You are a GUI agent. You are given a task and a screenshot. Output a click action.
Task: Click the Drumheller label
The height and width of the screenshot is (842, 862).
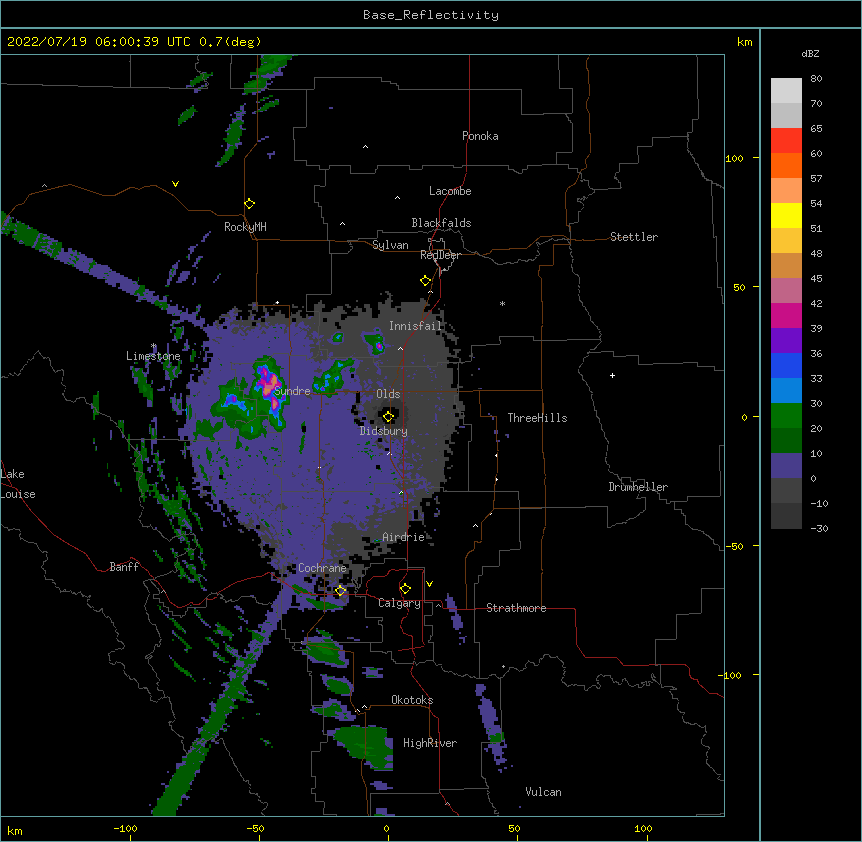pyautogui.click(x=638, y=487)
